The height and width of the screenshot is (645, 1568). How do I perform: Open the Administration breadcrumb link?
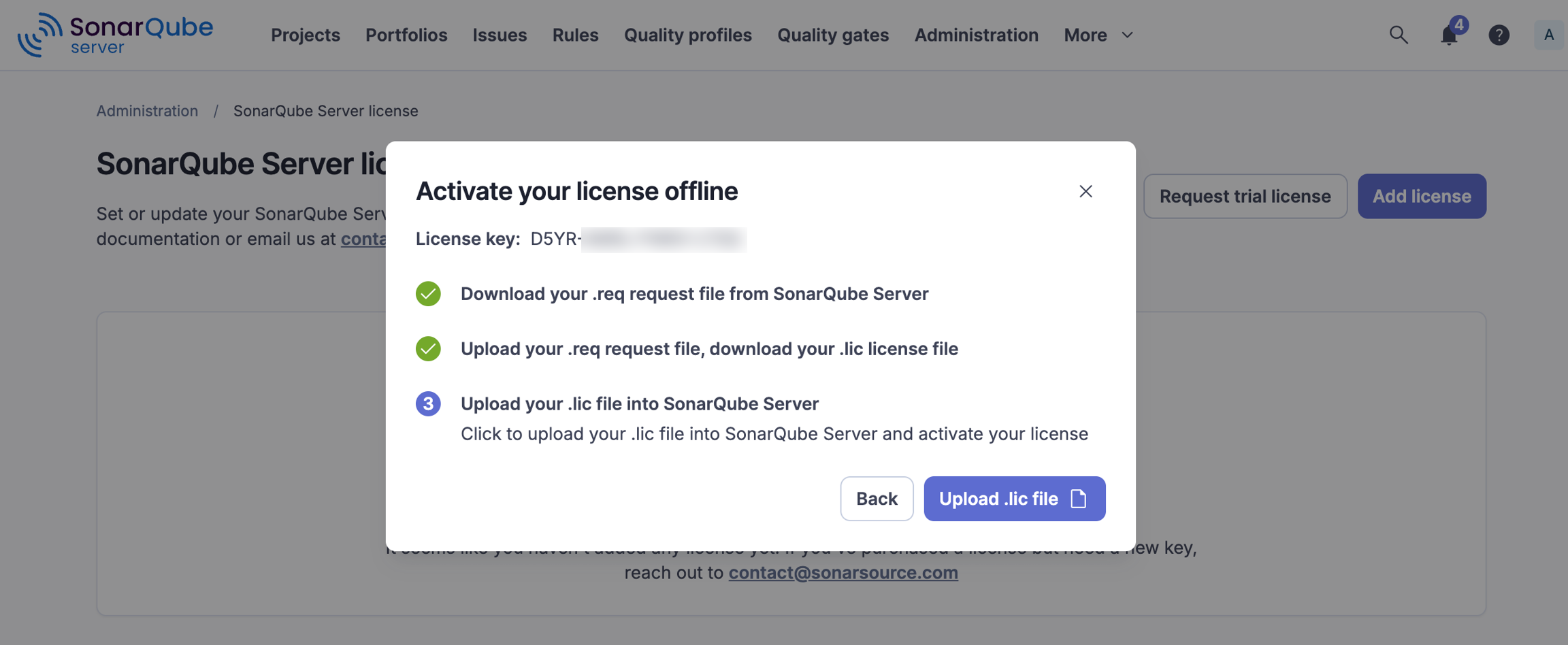tap(147, 111)
